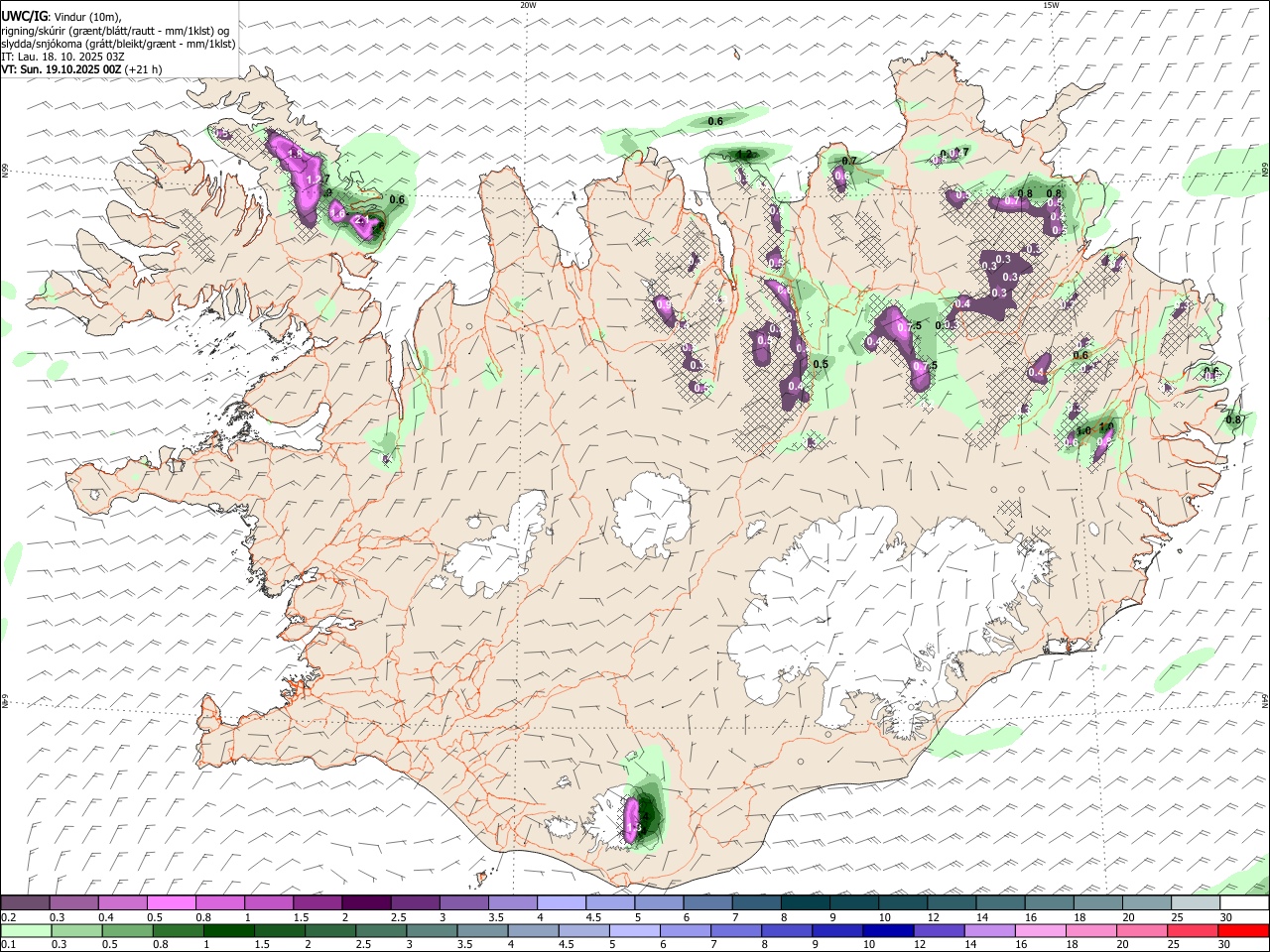Click the 'slydda/snjókoma' legend description line
The image size is (1270, 952).
click(x=118, y=44)
